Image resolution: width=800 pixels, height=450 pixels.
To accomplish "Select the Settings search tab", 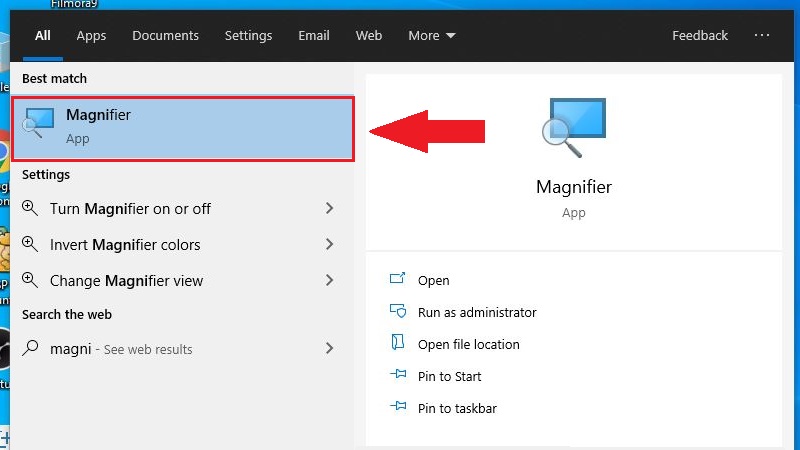I will pos(248,35).
